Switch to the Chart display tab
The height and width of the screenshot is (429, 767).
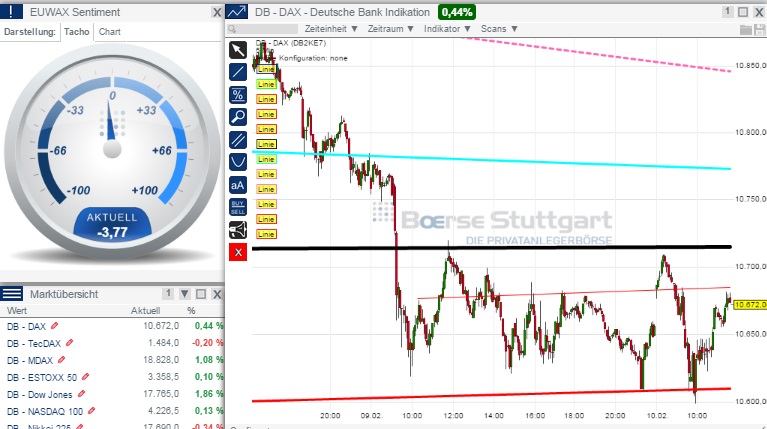tap(110, 32)
